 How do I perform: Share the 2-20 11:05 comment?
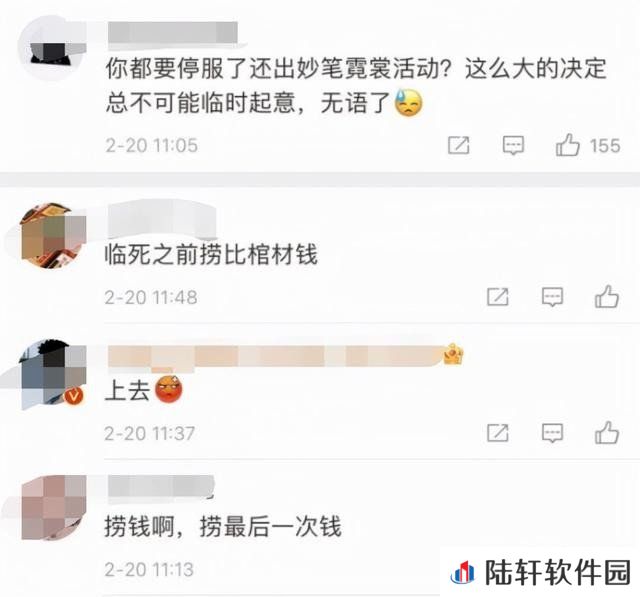coord(458,145)
